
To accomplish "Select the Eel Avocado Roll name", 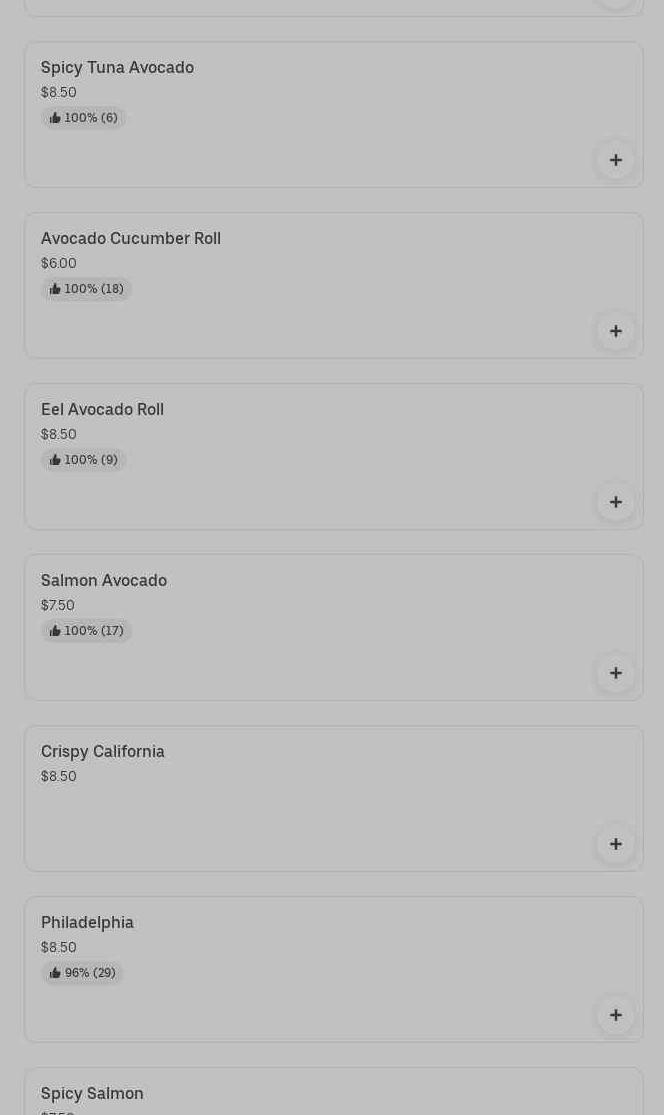I will coord(102,409).
